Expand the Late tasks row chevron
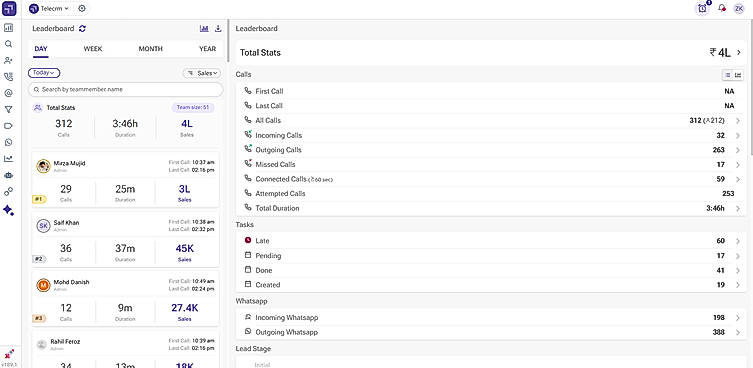Screen dimensions: 753x368 (737, 241)
